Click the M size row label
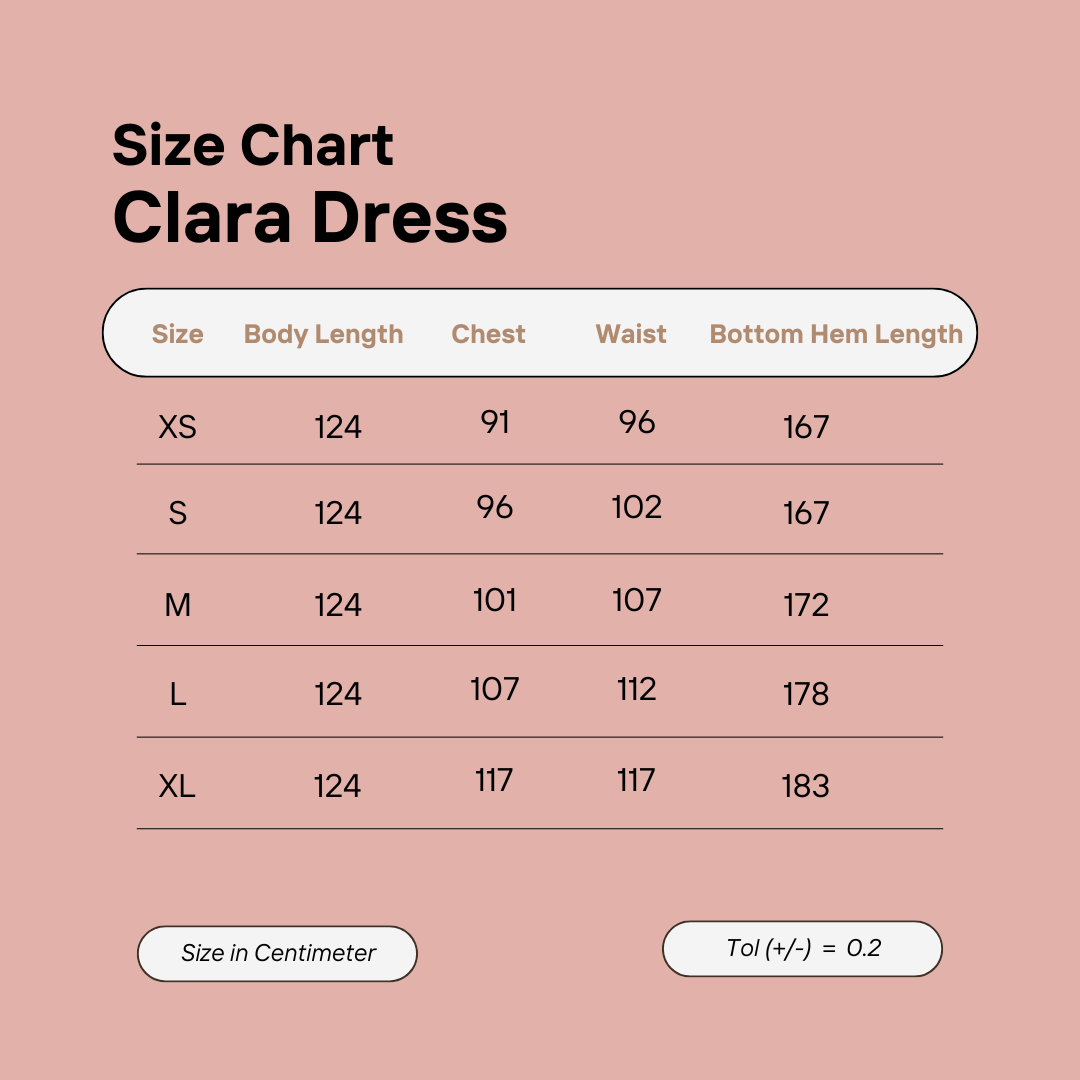This screenshot has width=1080, height=1080. (177, 605)
